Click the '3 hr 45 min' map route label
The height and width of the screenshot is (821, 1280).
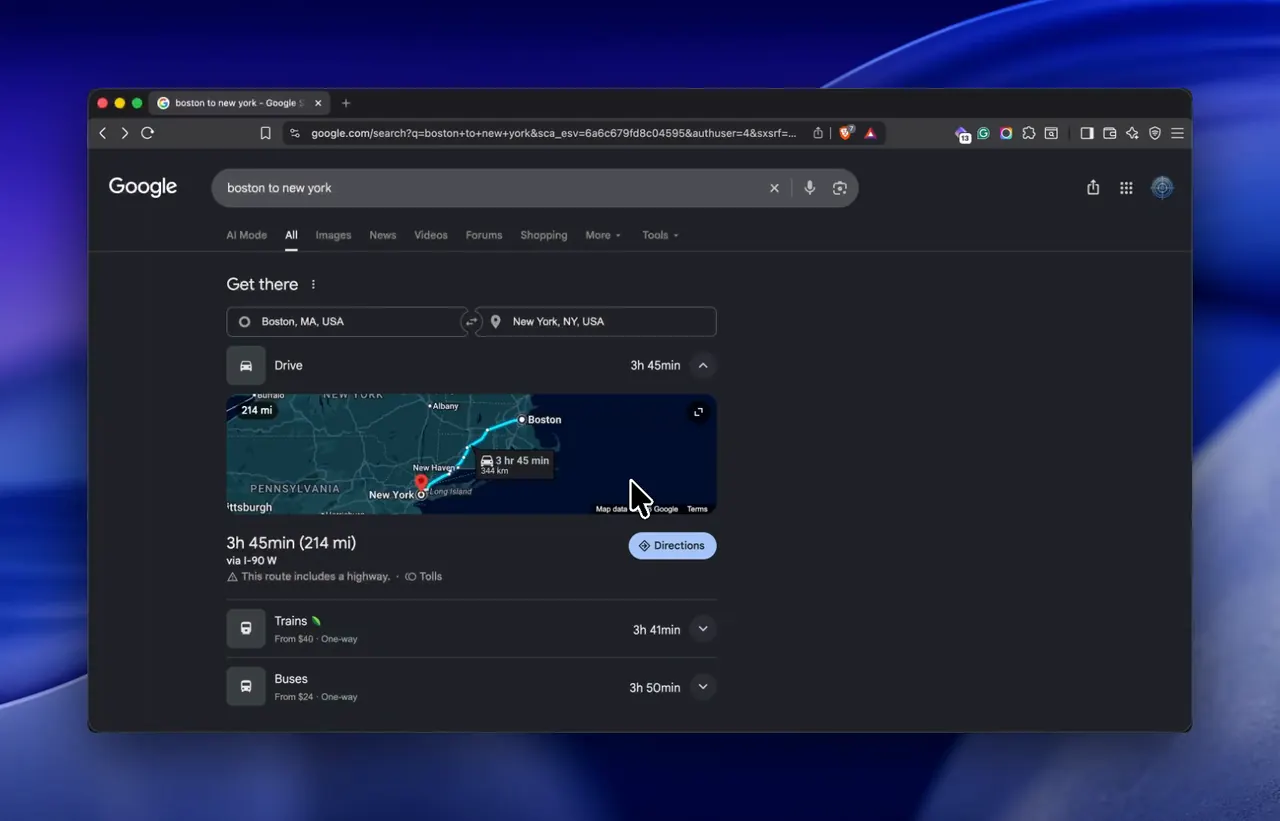514,464
